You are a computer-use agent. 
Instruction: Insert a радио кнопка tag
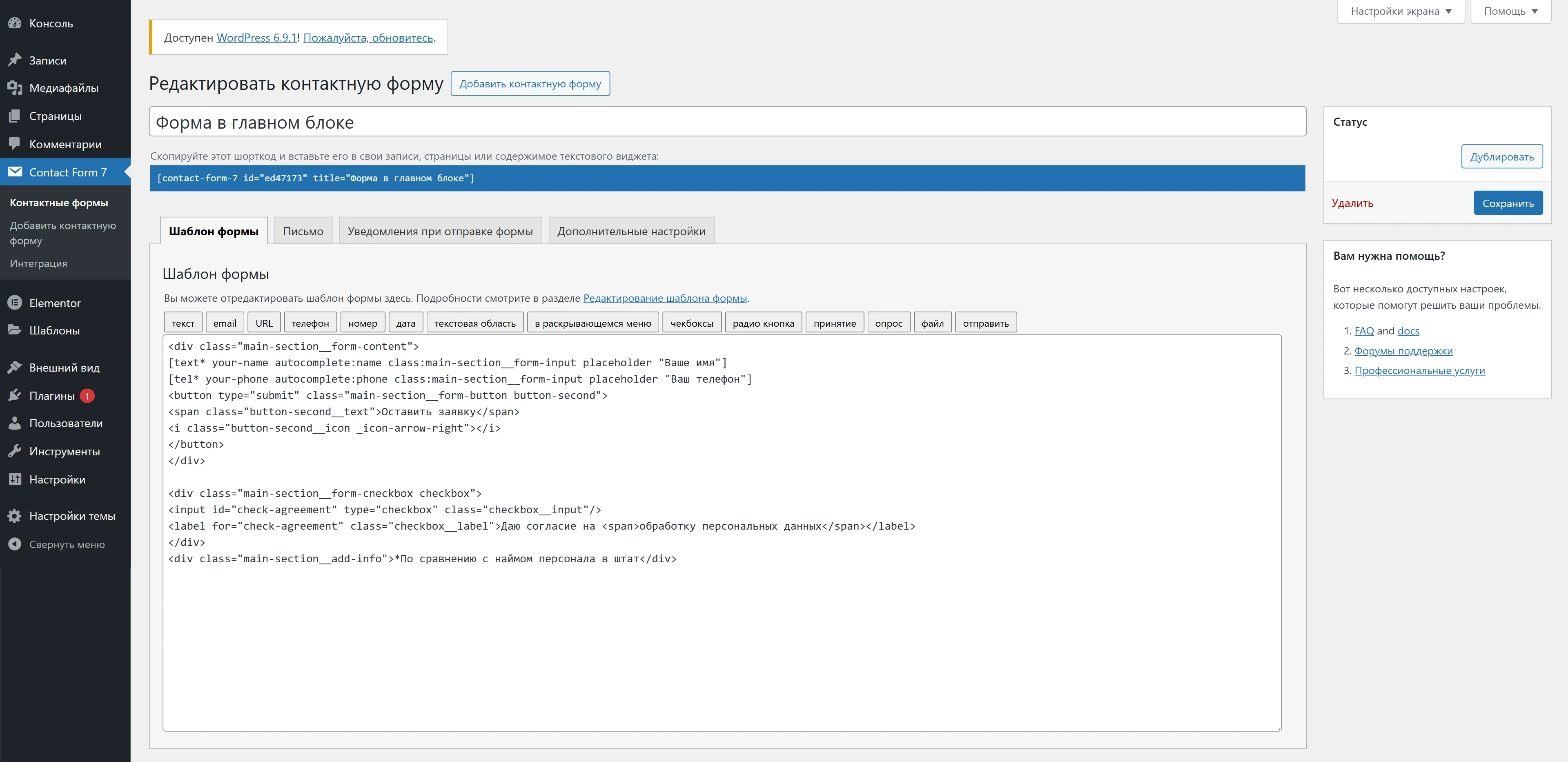(763, 323)
